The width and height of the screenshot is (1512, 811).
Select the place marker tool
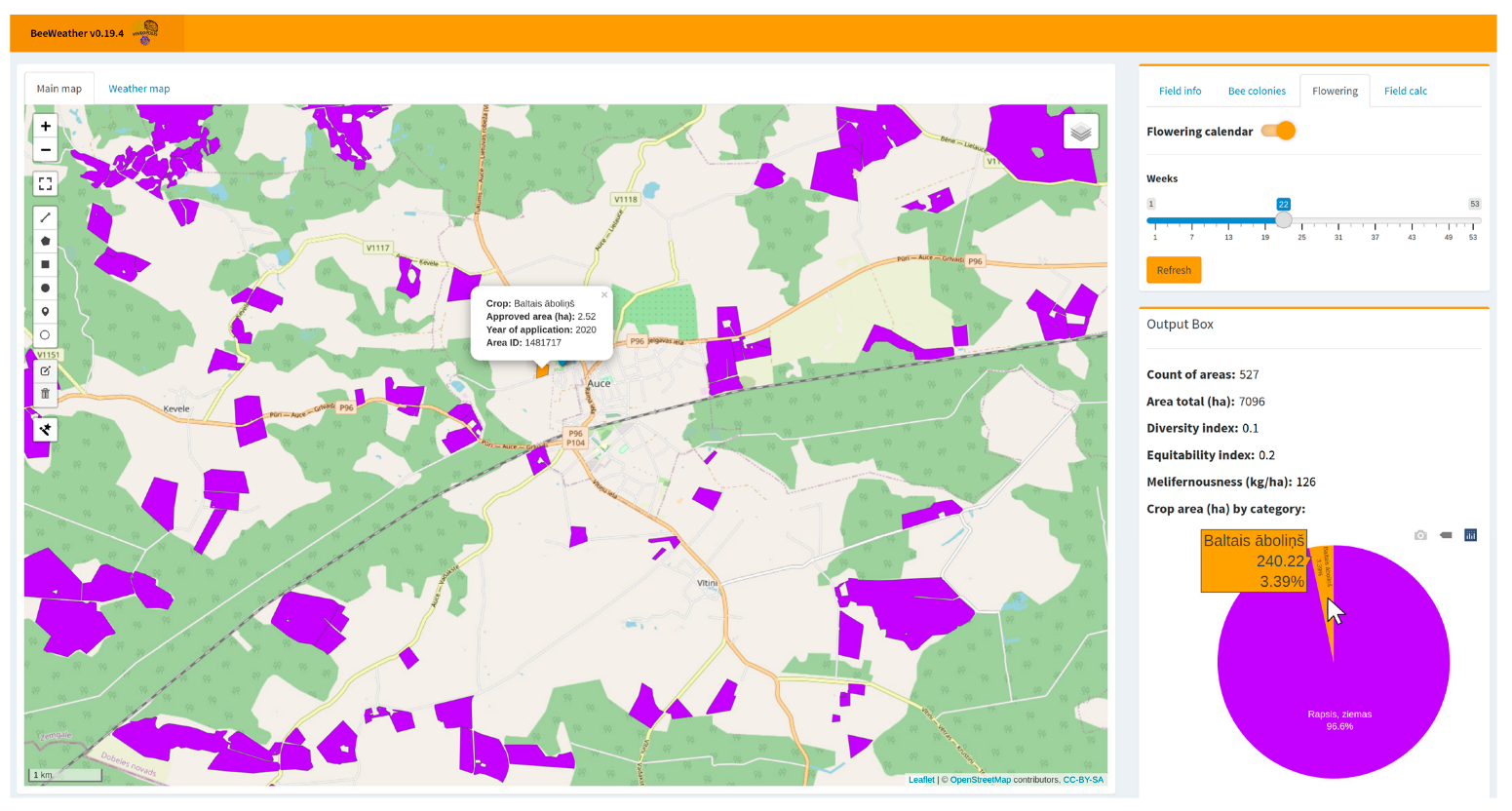click(x=45, y=312)
